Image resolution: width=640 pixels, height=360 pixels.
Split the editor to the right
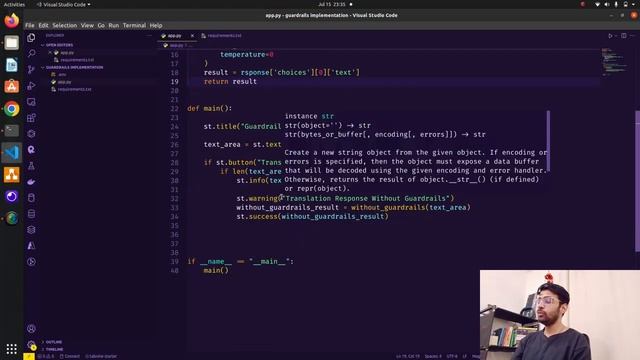[624, 36]
